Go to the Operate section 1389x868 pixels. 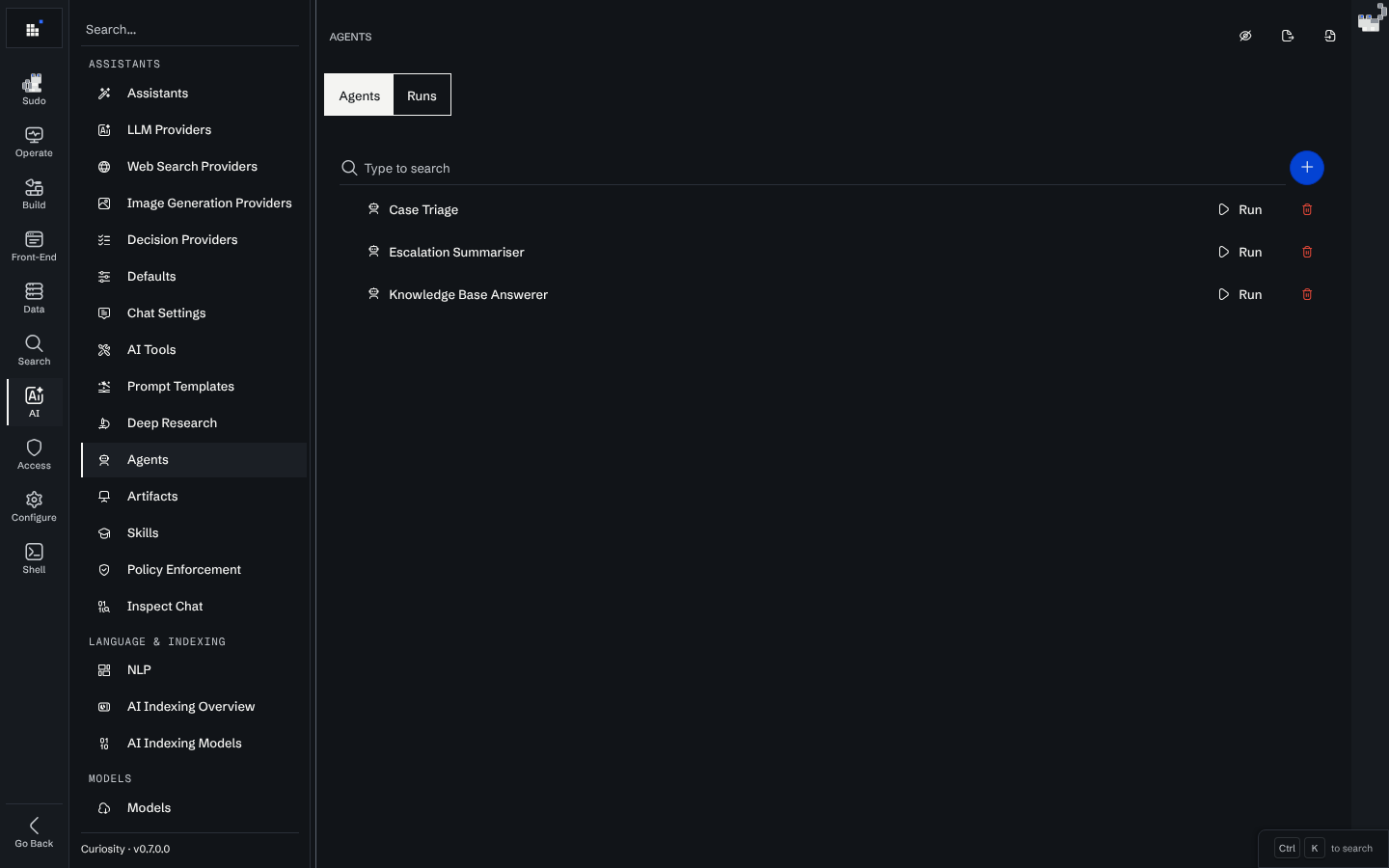[34, 142]
